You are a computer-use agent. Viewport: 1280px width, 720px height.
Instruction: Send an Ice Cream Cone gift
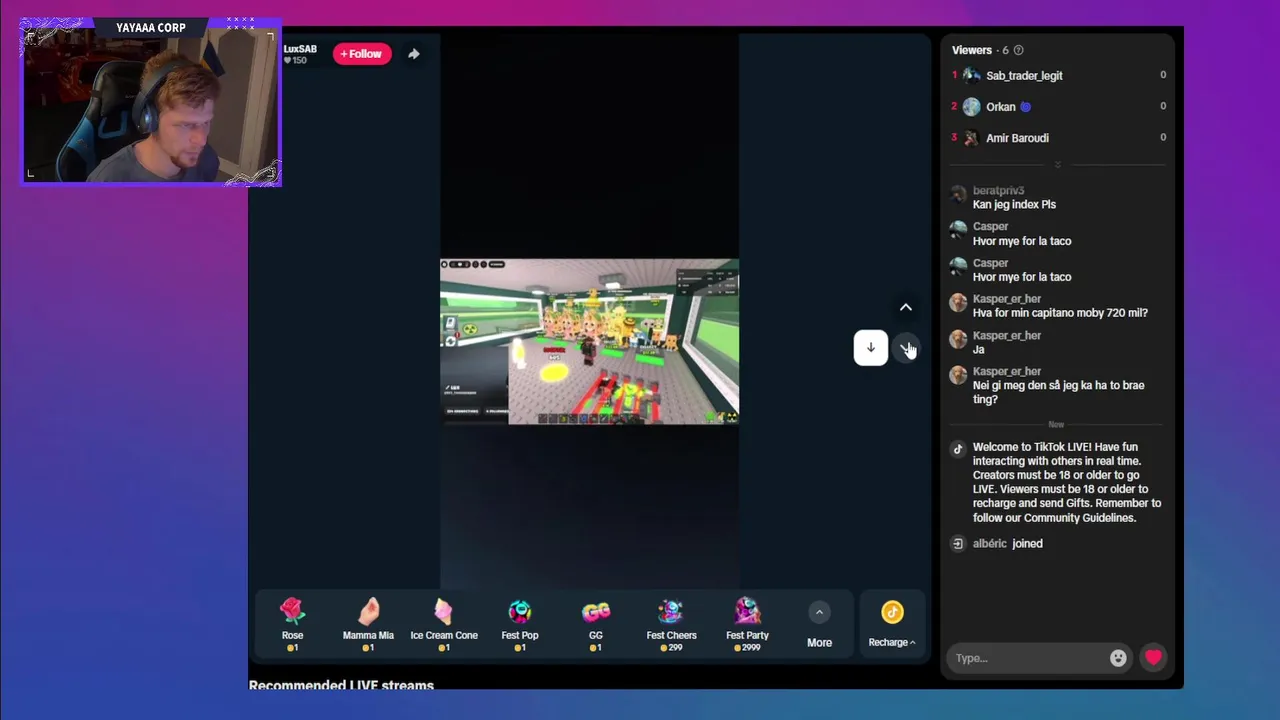click(x=444, y=624)
